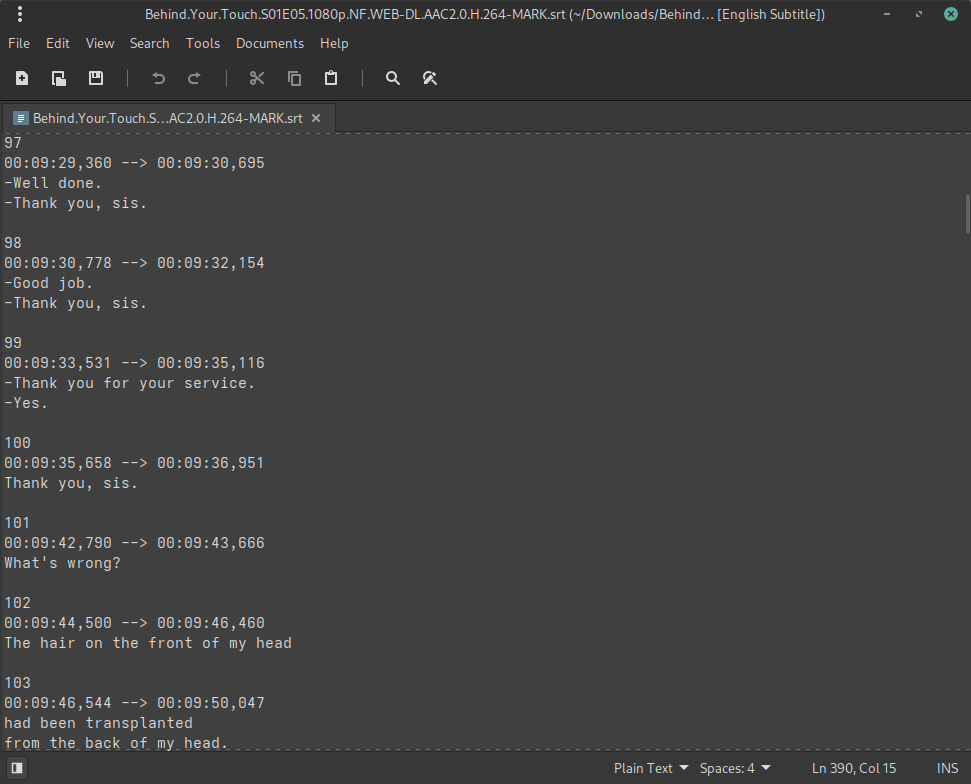Screen dimensions: 971x784
Task: Click 'The hair on the front of my head'
Action: click(148, 643)
